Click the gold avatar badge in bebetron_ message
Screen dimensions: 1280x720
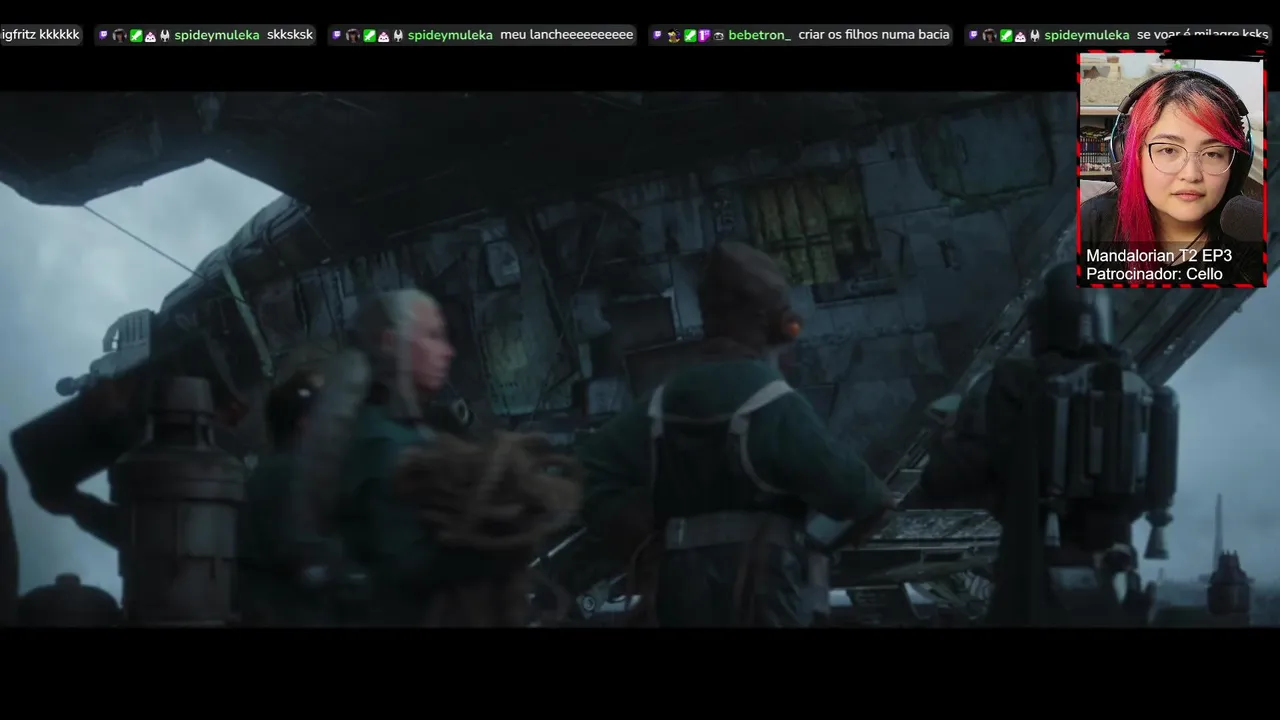pos(674,35)
